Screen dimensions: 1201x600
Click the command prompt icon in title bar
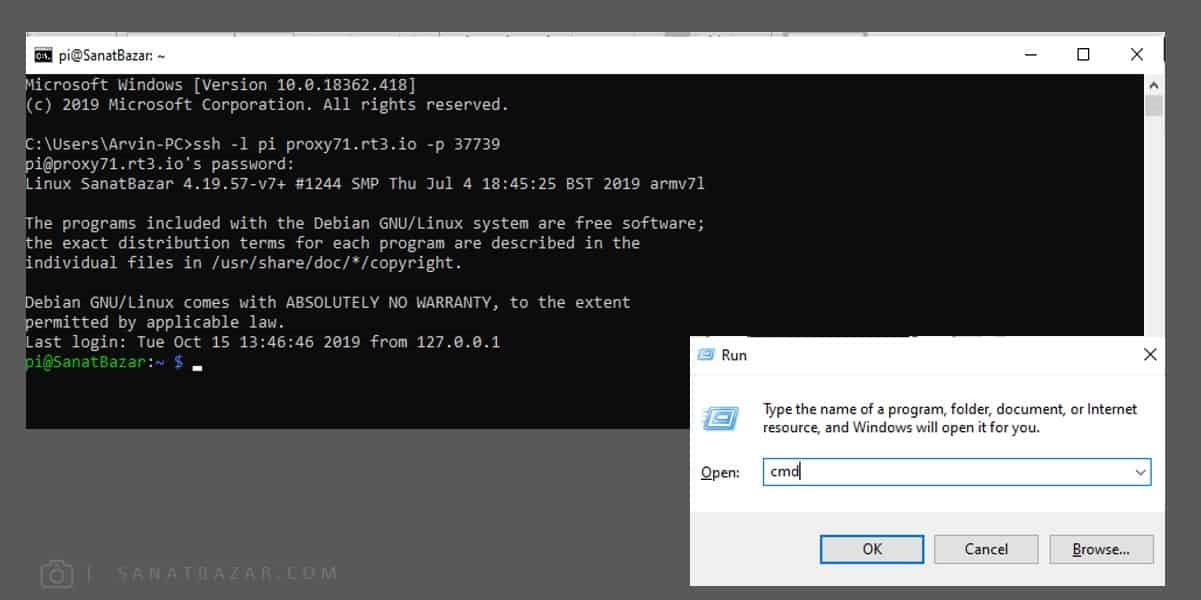coord(43,55)
